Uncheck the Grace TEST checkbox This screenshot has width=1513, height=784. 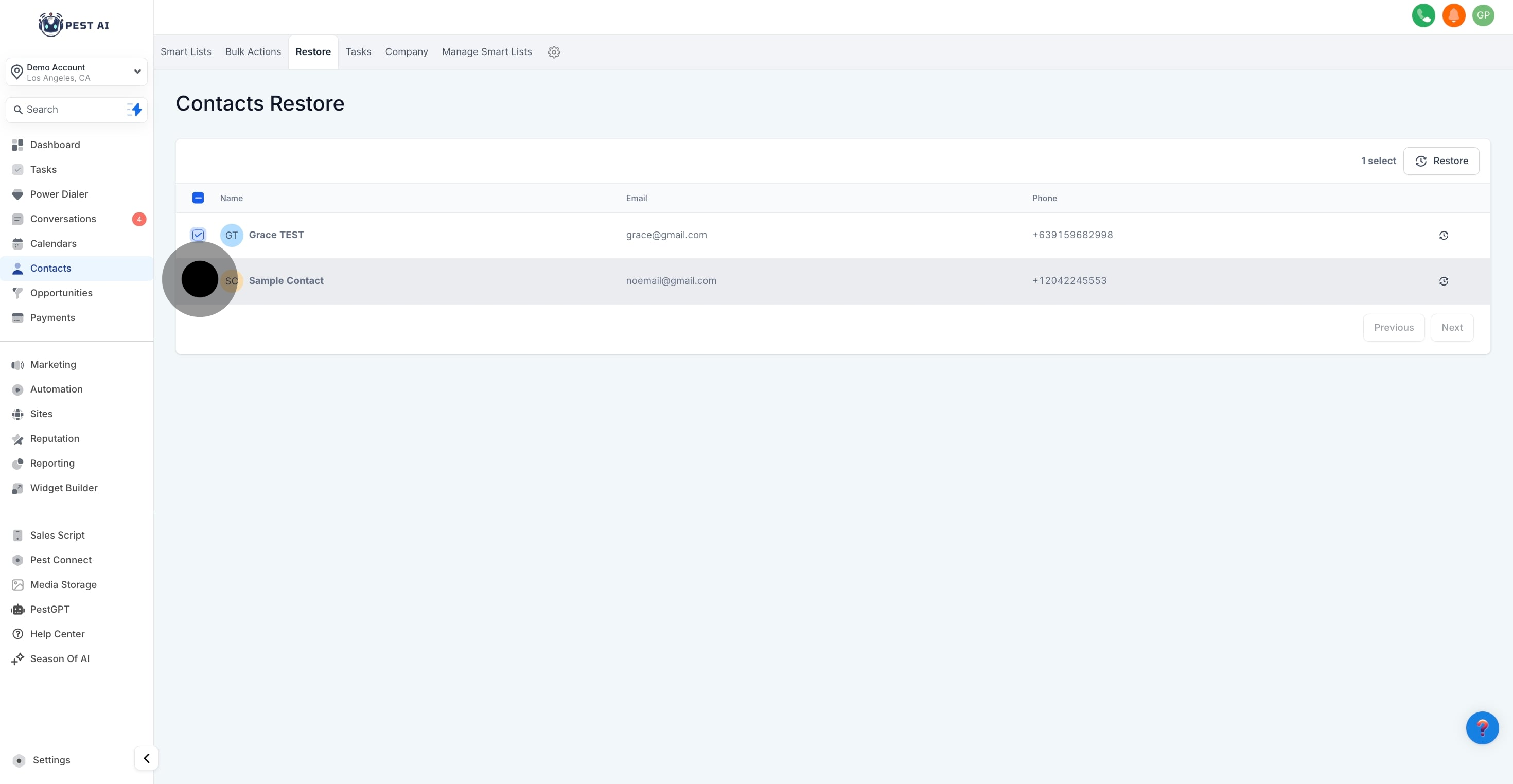tap(198, 235)
